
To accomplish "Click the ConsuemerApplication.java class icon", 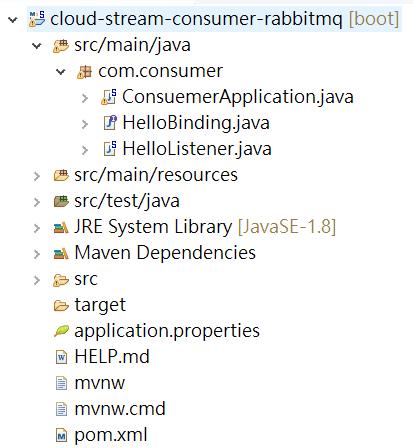I will (109, 97).
